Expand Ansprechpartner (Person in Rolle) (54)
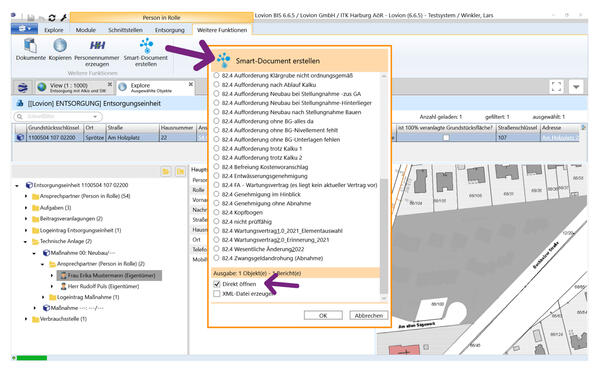This screenshot has width=600, height=372. (x=26, y=196)
